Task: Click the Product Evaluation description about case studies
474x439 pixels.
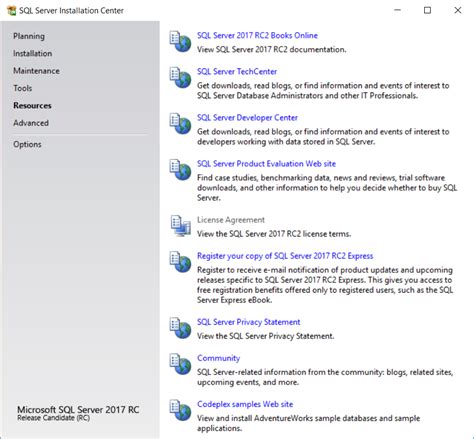Action: click(x=327, y=188)
